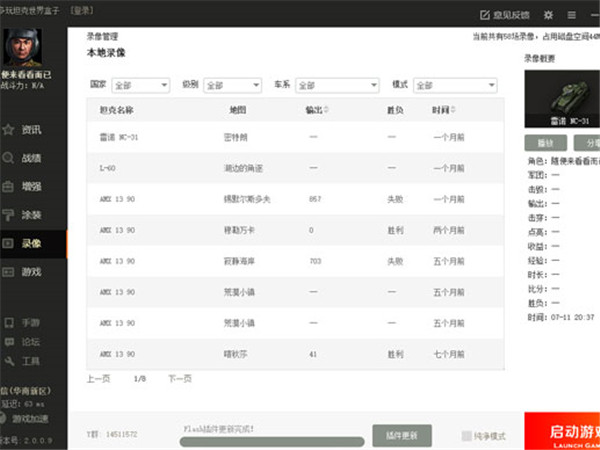
Task: Open 工具 wrench tools icon
Action: [x=9, y=361]
